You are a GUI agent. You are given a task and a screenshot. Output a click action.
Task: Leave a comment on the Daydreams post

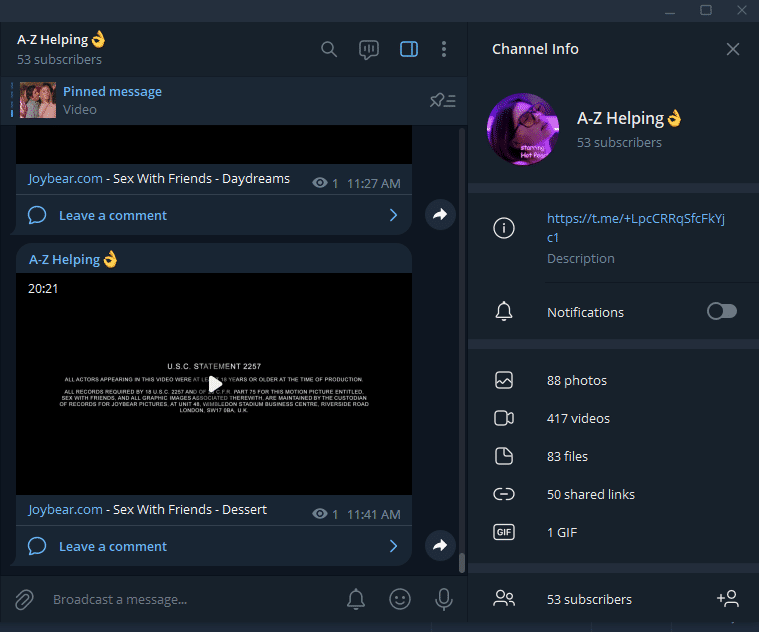tap(214, 215)
